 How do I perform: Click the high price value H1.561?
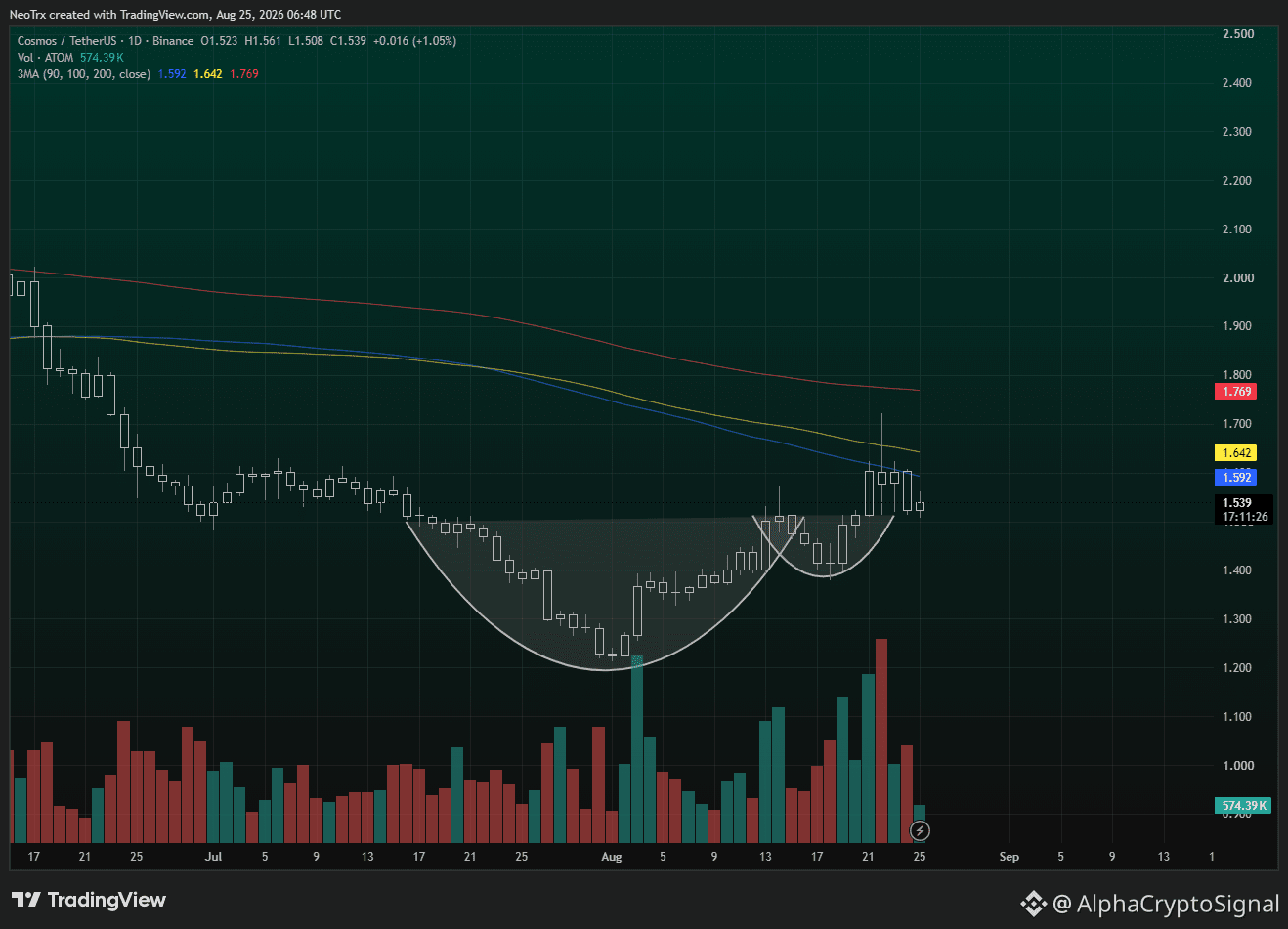(x=263, y=41)
